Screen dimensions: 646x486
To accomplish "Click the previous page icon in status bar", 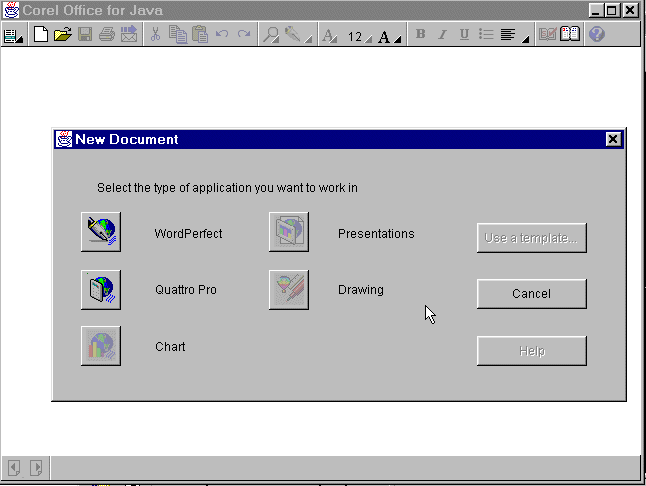I will click(x=14, y=468).
